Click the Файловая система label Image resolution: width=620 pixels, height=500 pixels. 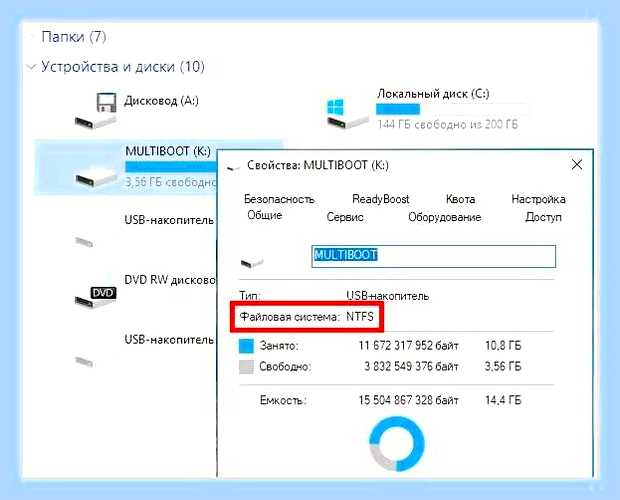click(x=290, y=317)
